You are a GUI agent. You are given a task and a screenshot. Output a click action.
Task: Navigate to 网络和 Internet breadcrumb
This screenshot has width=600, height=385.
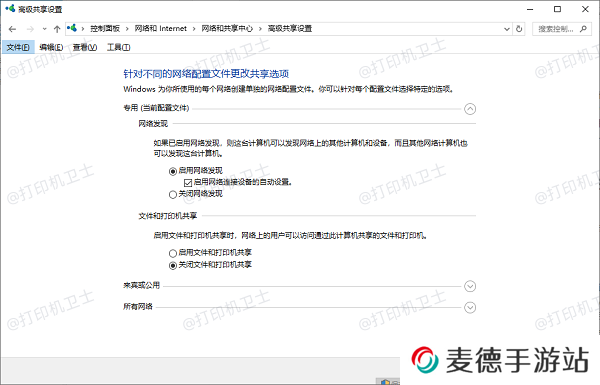click(x=161, y=29)
